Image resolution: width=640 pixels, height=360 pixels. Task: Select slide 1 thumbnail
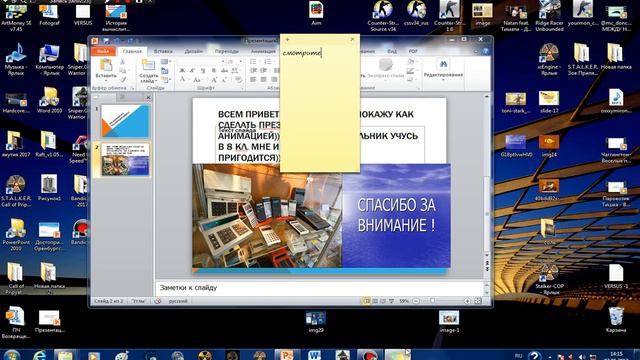tap(125, 121)
